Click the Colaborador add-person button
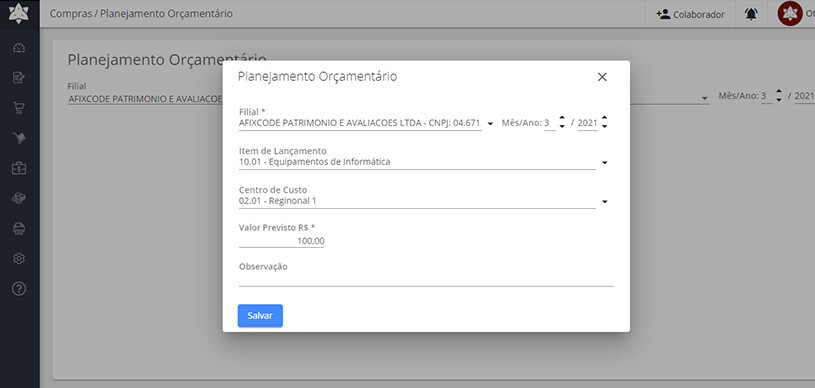This screenshot has height=388, width=815. [690, 14]
